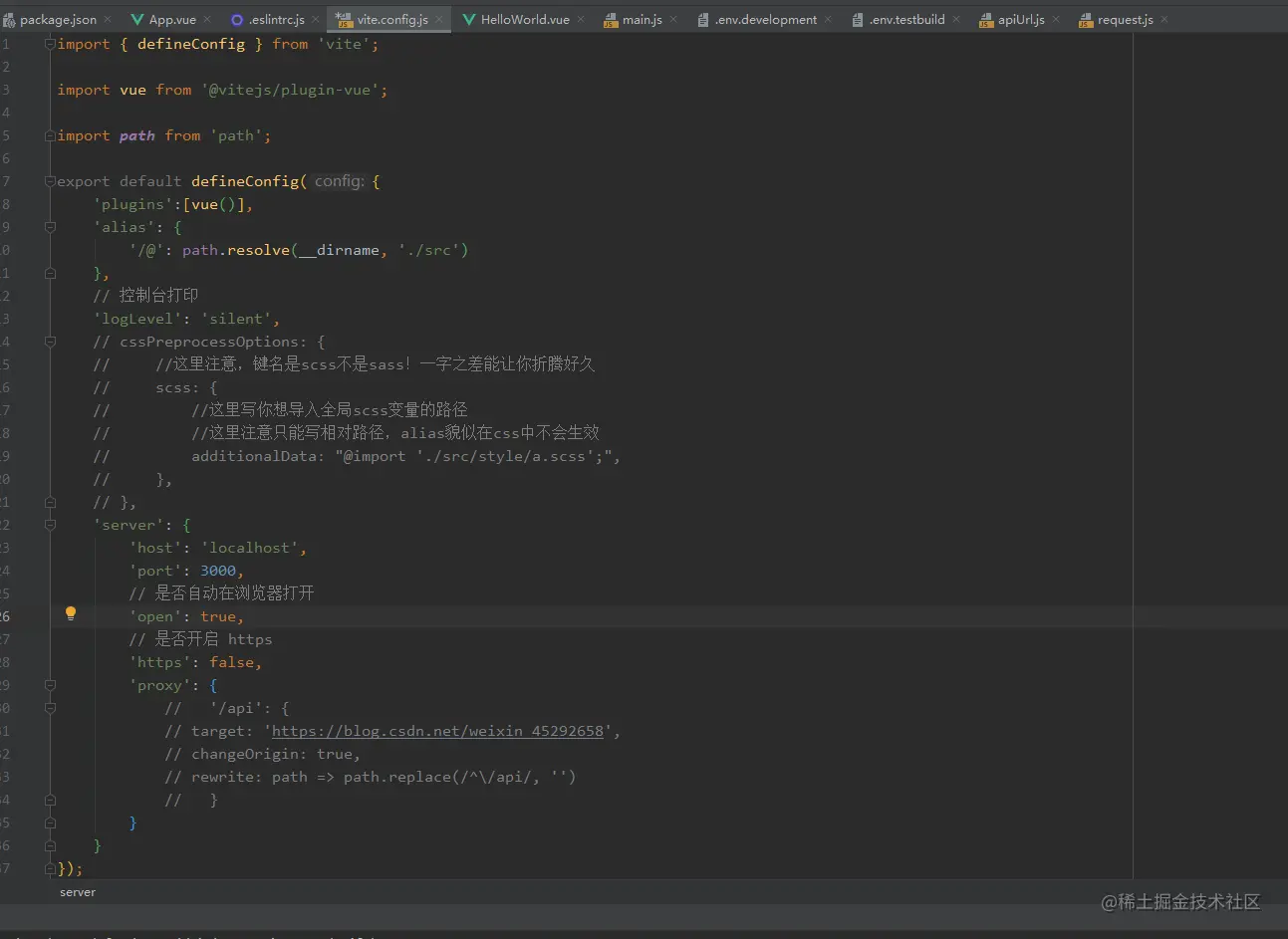1288x939 pixels.
Task: Switch to the request.js tab
Action: click(x=1125, y=19)
